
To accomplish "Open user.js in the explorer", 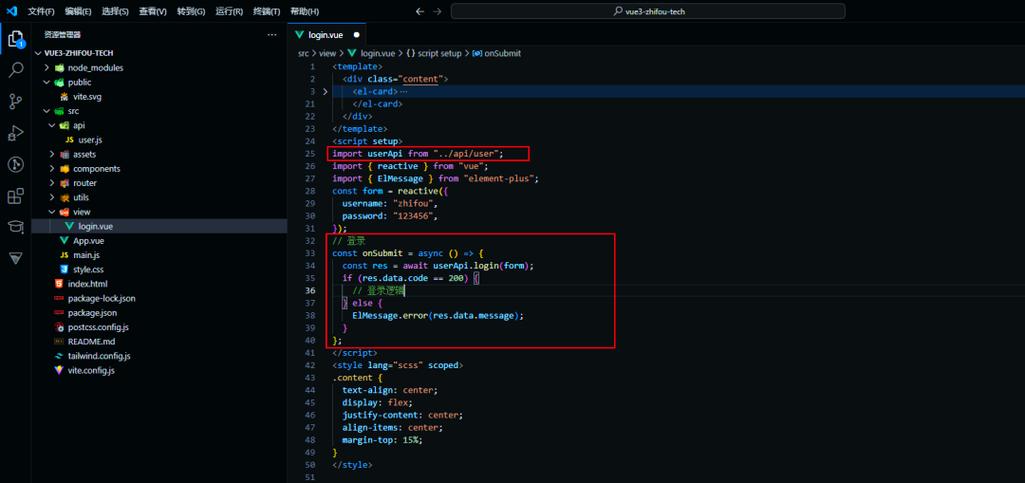I will [90, 140].
